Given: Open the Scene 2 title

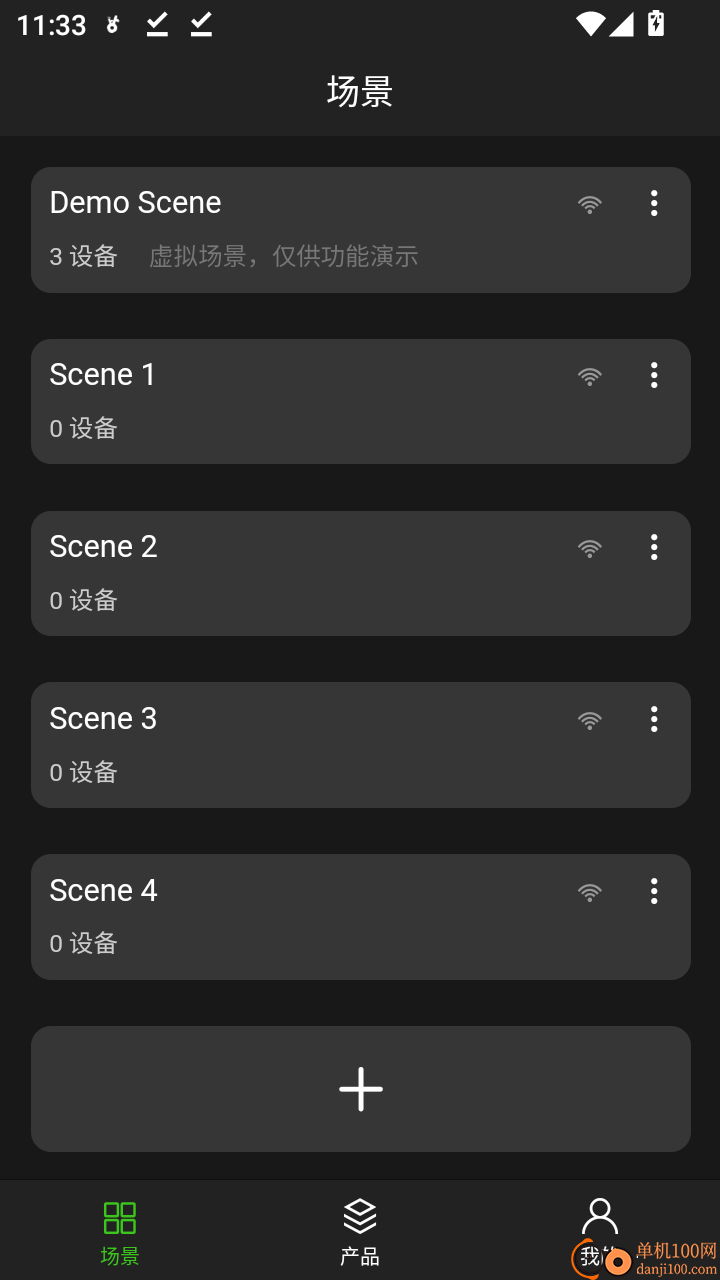Looking at the screenshot, I should 104,547.
